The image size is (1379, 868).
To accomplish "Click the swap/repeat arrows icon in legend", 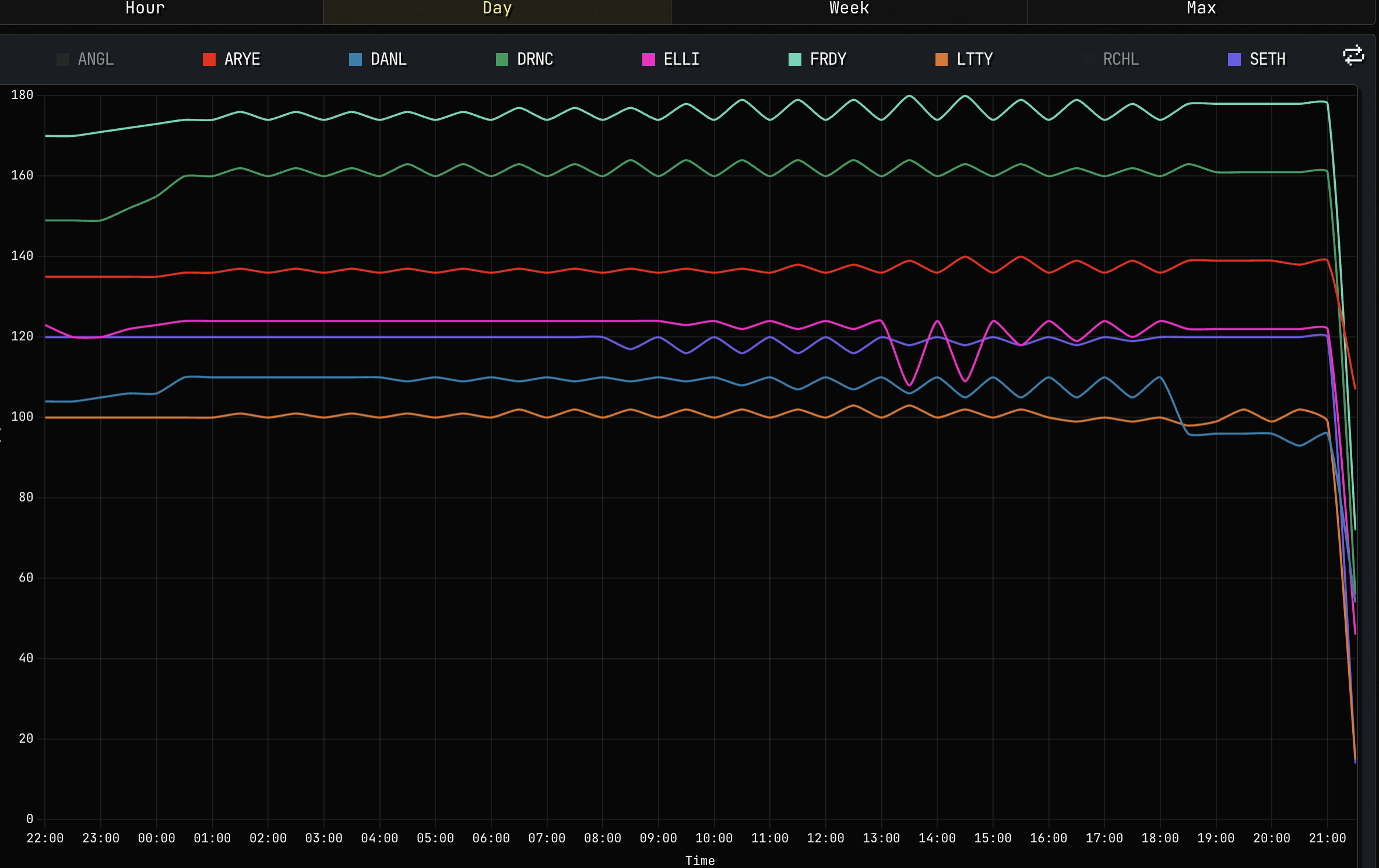I will [x=1353, y=56].
